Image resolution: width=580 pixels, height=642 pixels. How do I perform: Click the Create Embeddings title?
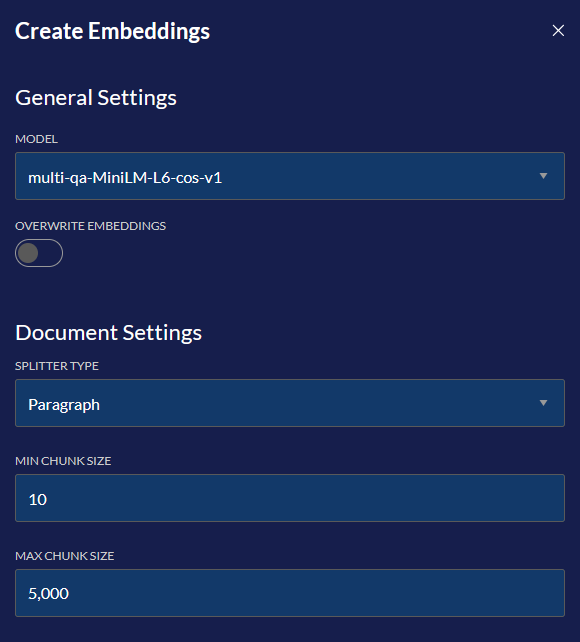coord(113,32)
